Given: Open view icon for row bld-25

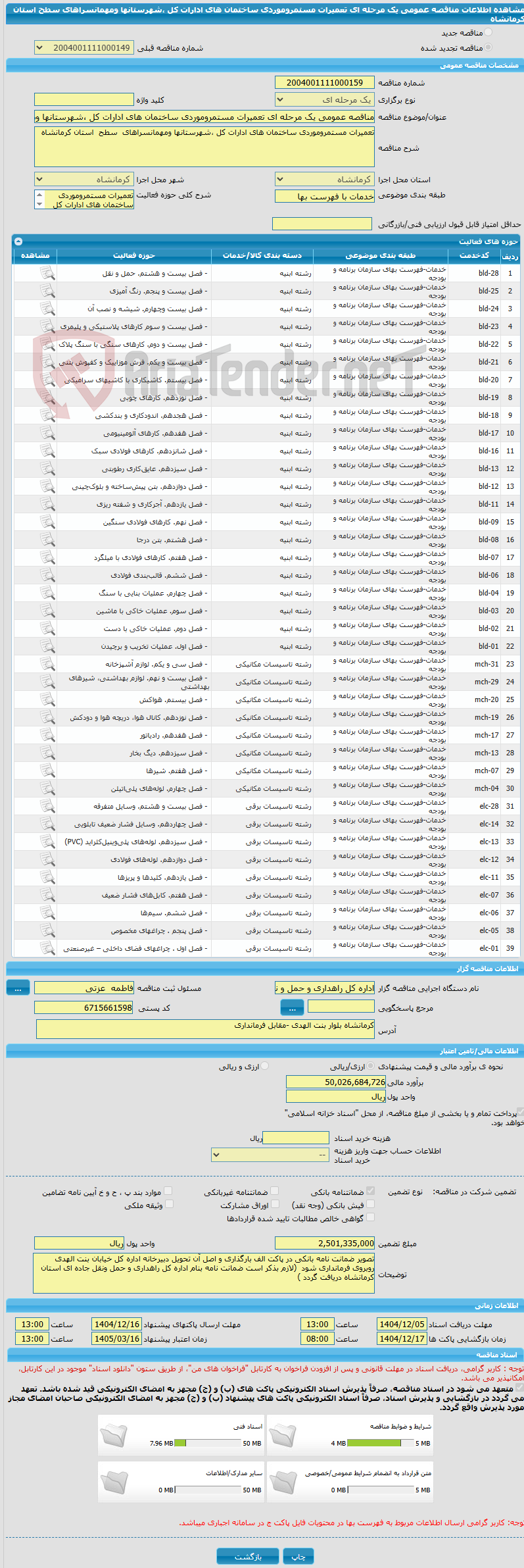Looking at the screenshot, I should 47,291.
